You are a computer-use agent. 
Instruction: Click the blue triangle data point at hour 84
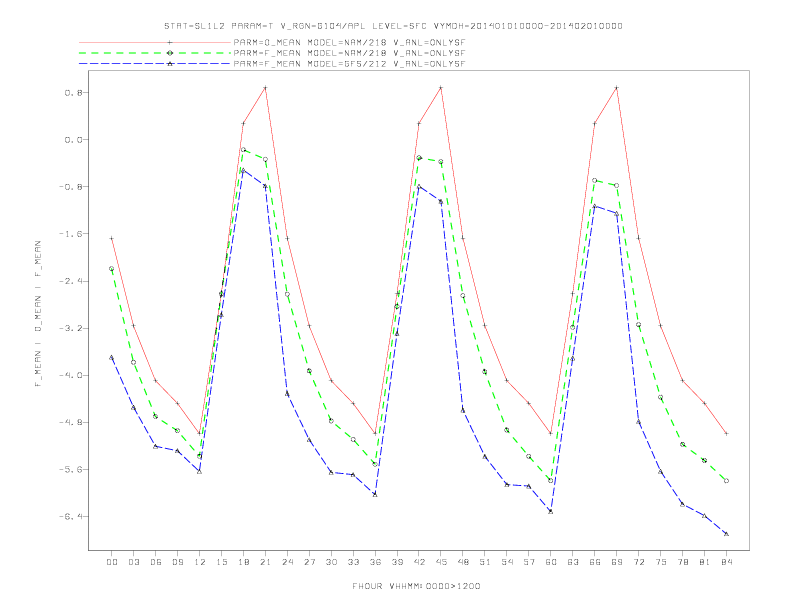(x=726, y=534)
